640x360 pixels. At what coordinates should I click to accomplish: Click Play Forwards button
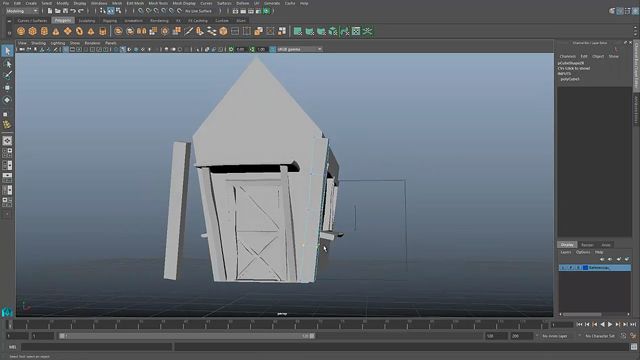610,324
